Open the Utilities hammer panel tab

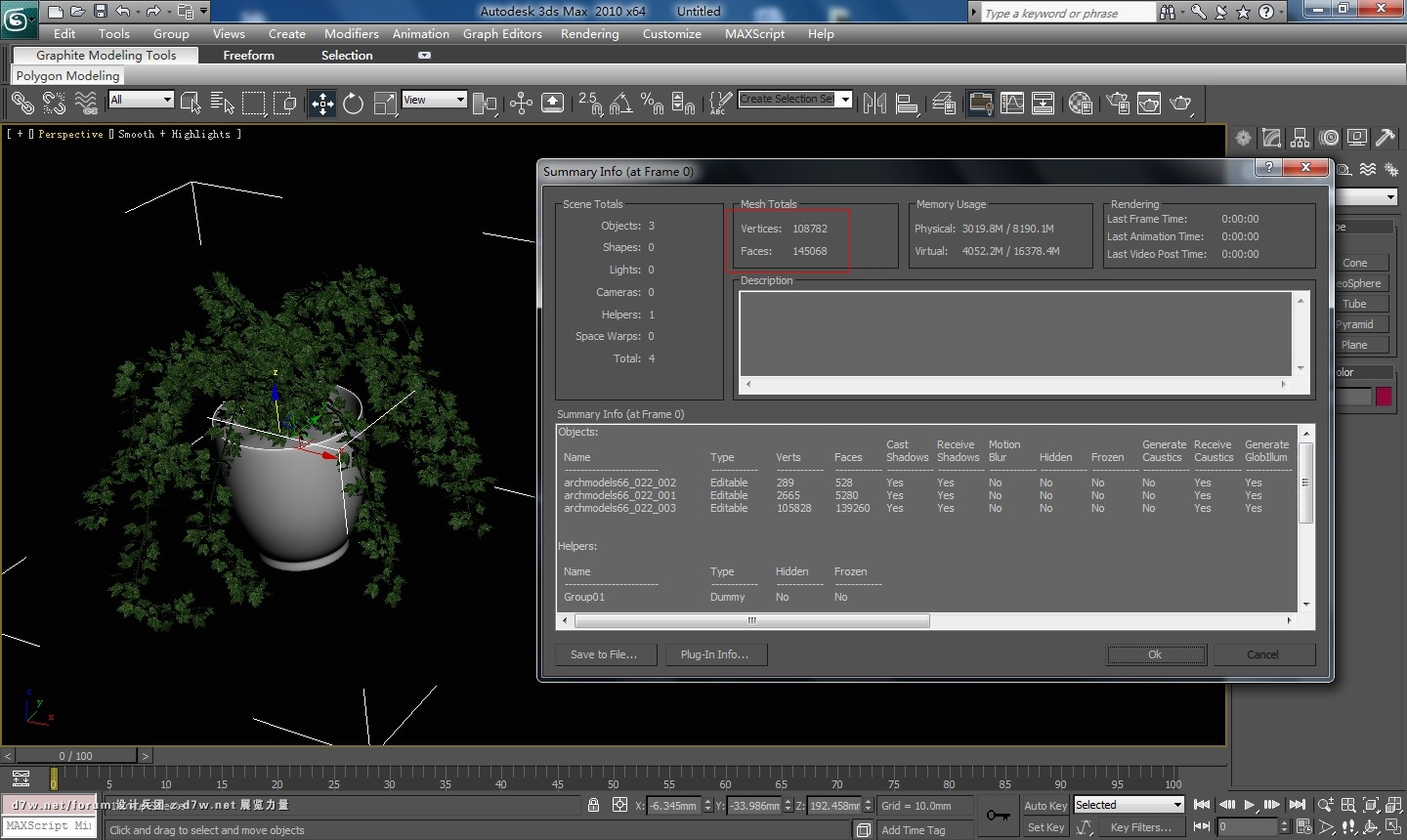(x=1386, y=138)
